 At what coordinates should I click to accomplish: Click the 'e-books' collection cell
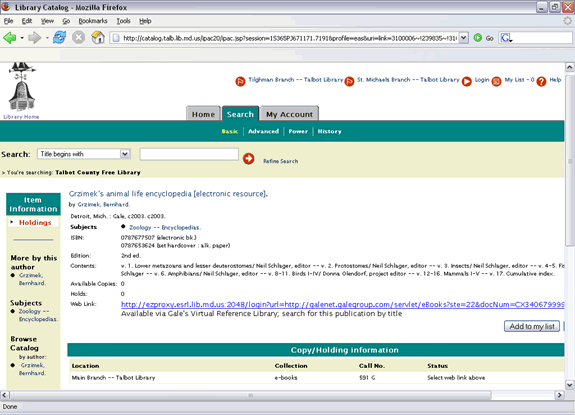[x=286, y=377]
